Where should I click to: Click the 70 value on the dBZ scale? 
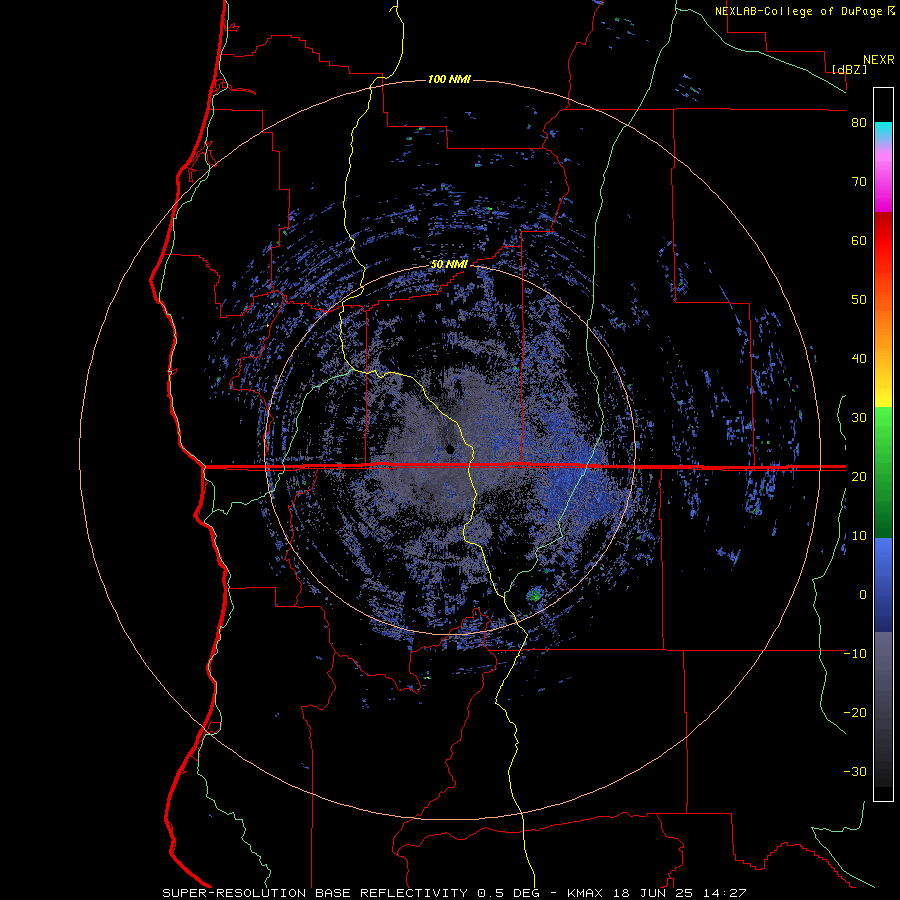tap(859, 182)
